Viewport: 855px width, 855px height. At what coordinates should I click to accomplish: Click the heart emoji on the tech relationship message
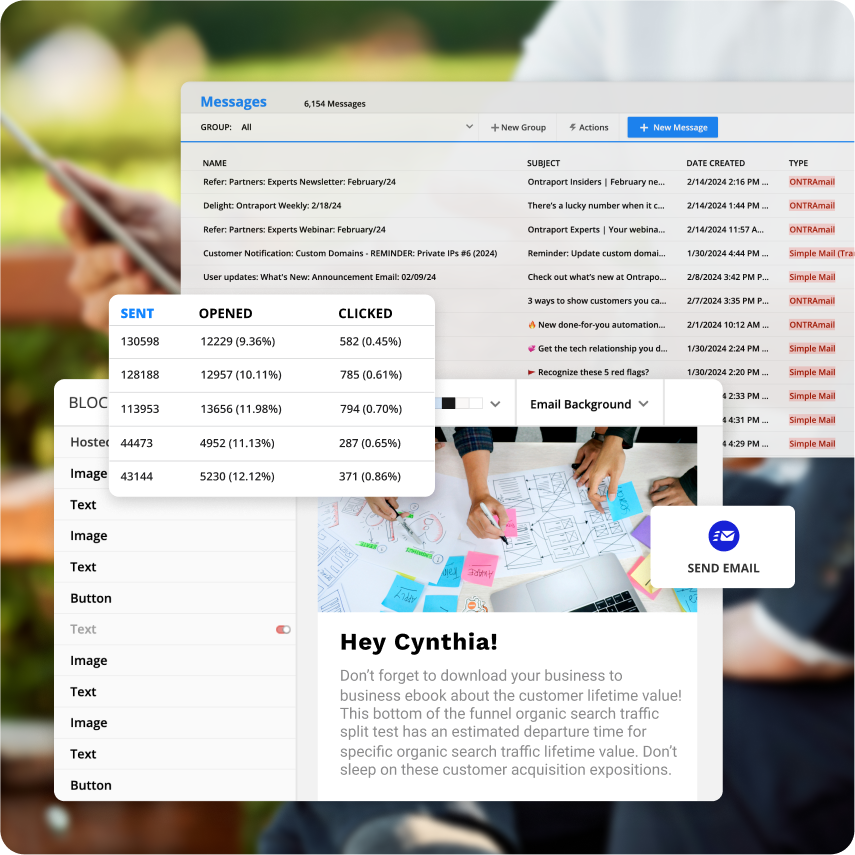tap(531, 348)
